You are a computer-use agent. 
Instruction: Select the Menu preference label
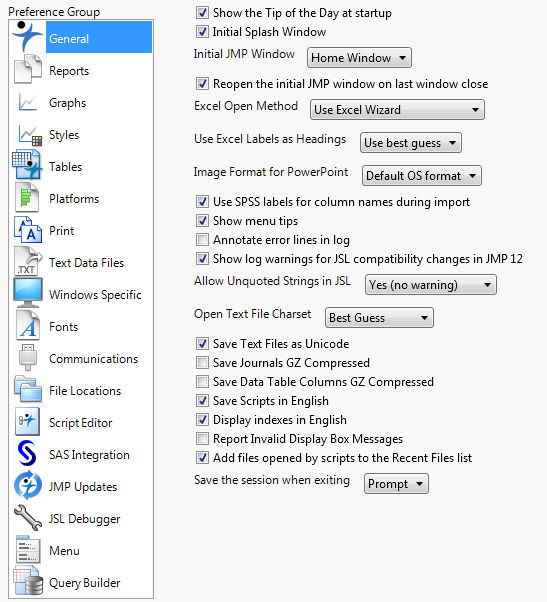click(64, 551)
